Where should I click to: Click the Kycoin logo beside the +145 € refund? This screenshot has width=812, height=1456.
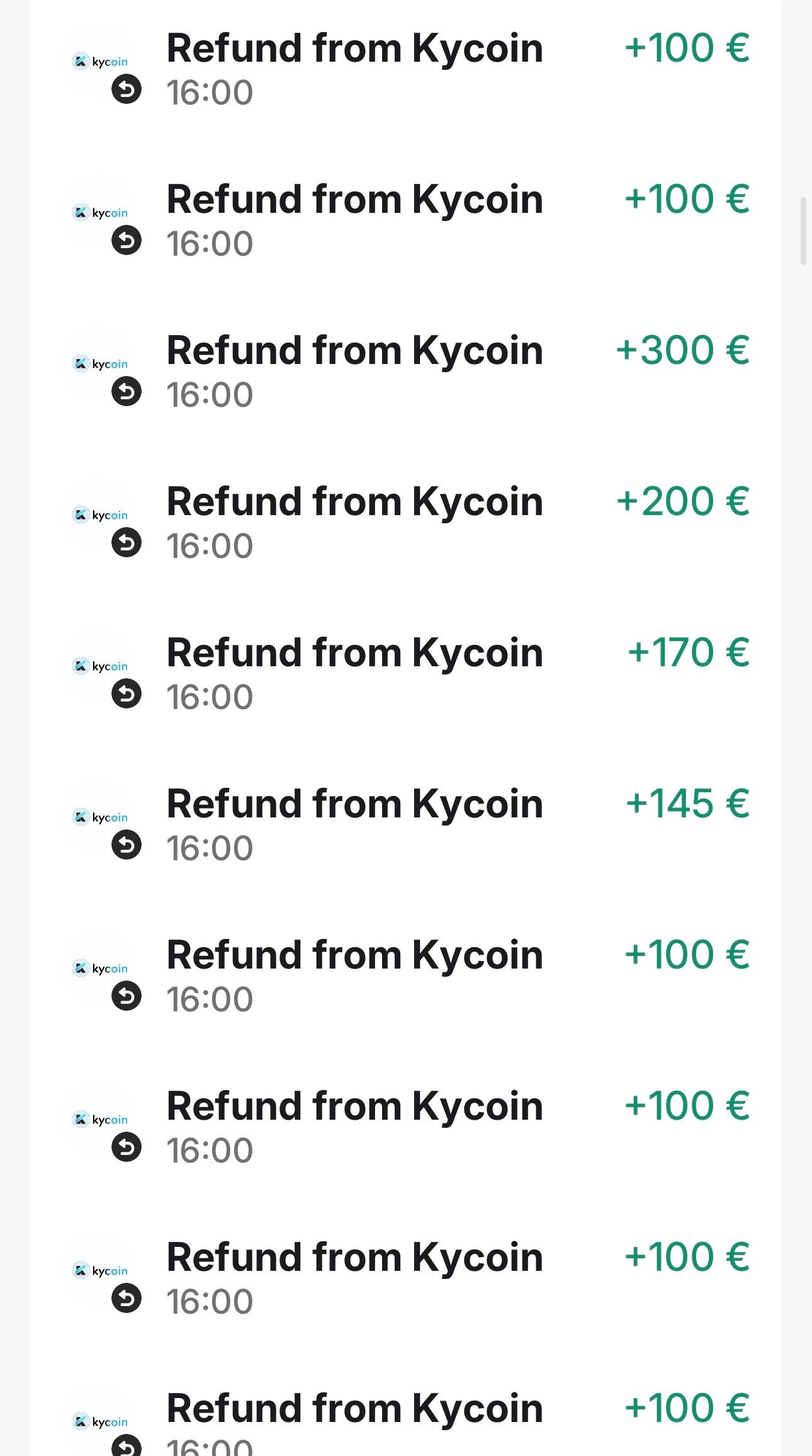coord(101,817)
